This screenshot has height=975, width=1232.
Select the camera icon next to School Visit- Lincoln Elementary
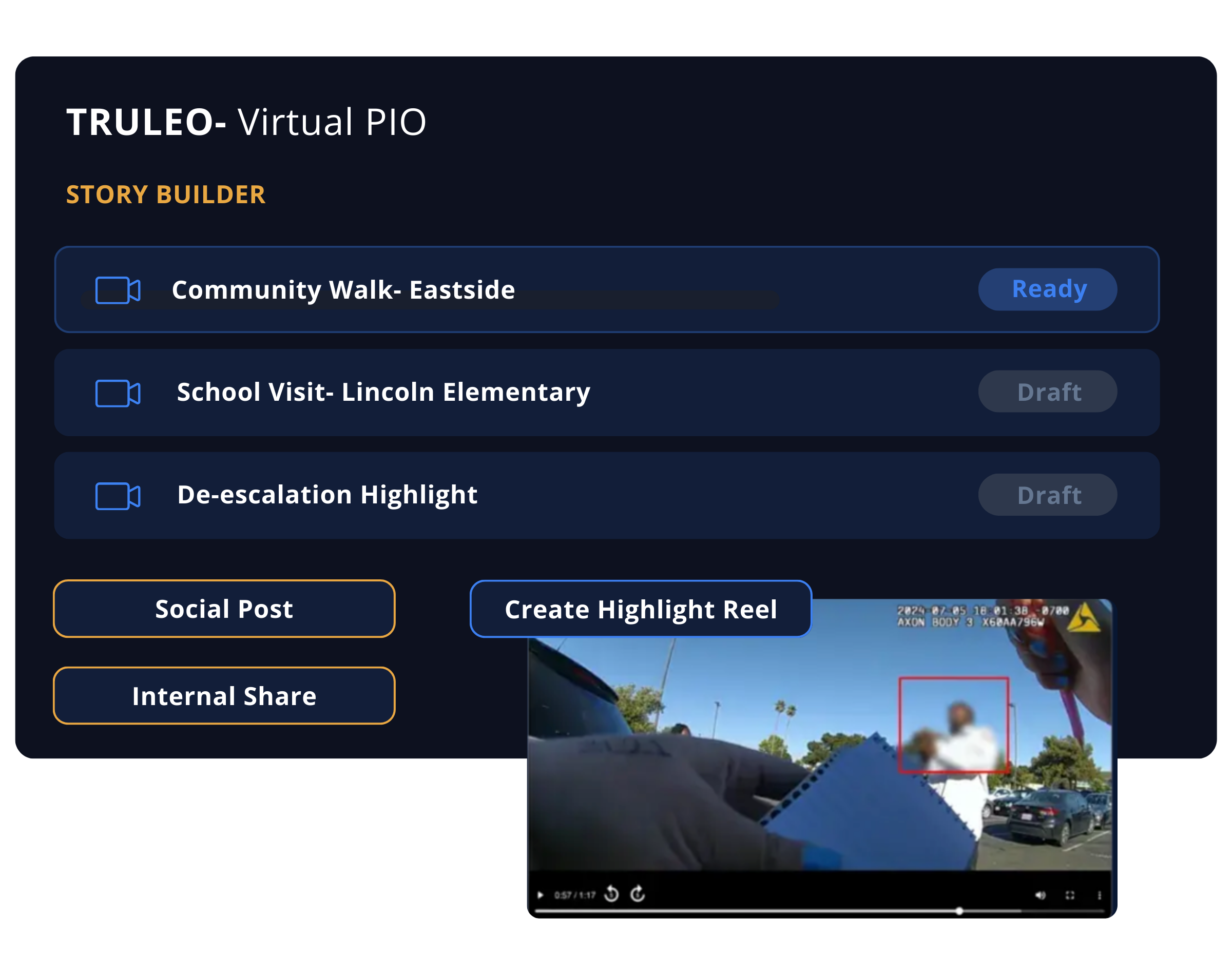pyautogui.click(x=118, y=392)
